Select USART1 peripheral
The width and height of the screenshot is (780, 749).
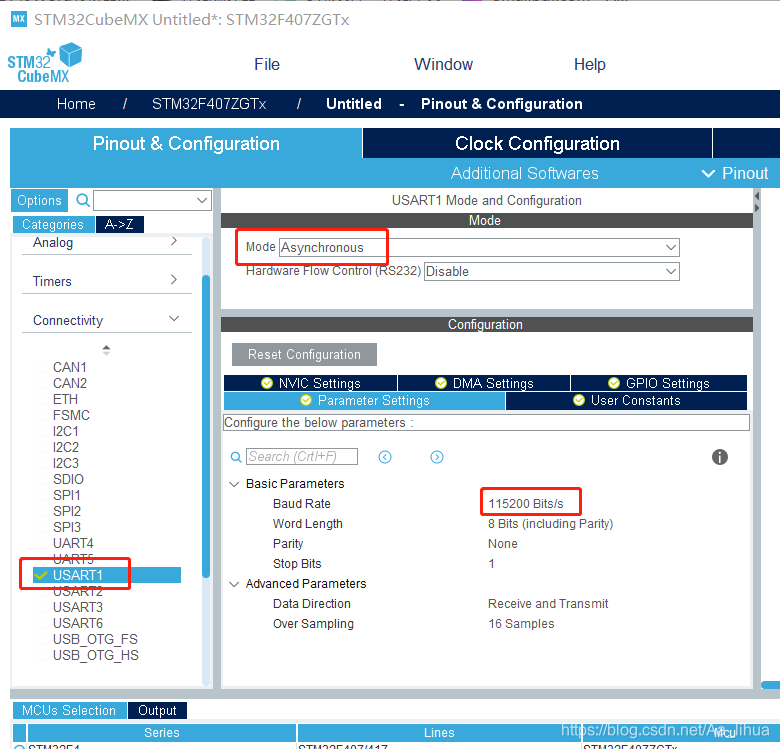point(107,575)
